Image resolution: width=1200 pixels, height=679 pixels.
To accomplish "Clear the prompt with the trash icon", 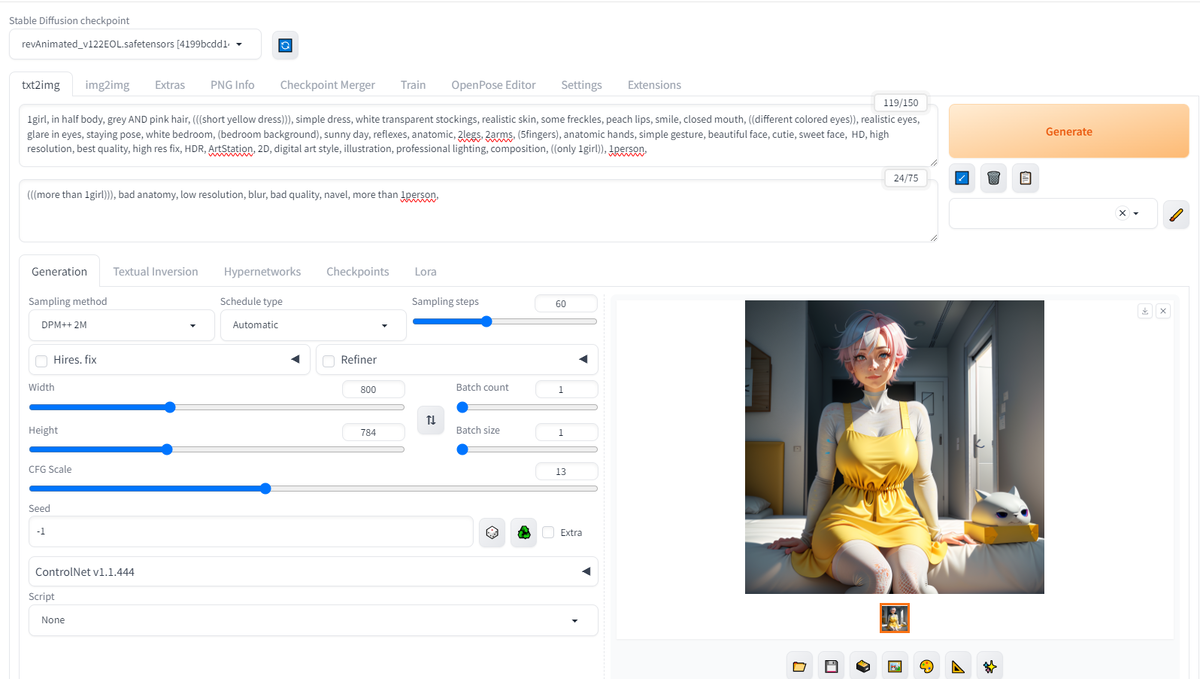I will pyautogui.click(x=993, y=178).
